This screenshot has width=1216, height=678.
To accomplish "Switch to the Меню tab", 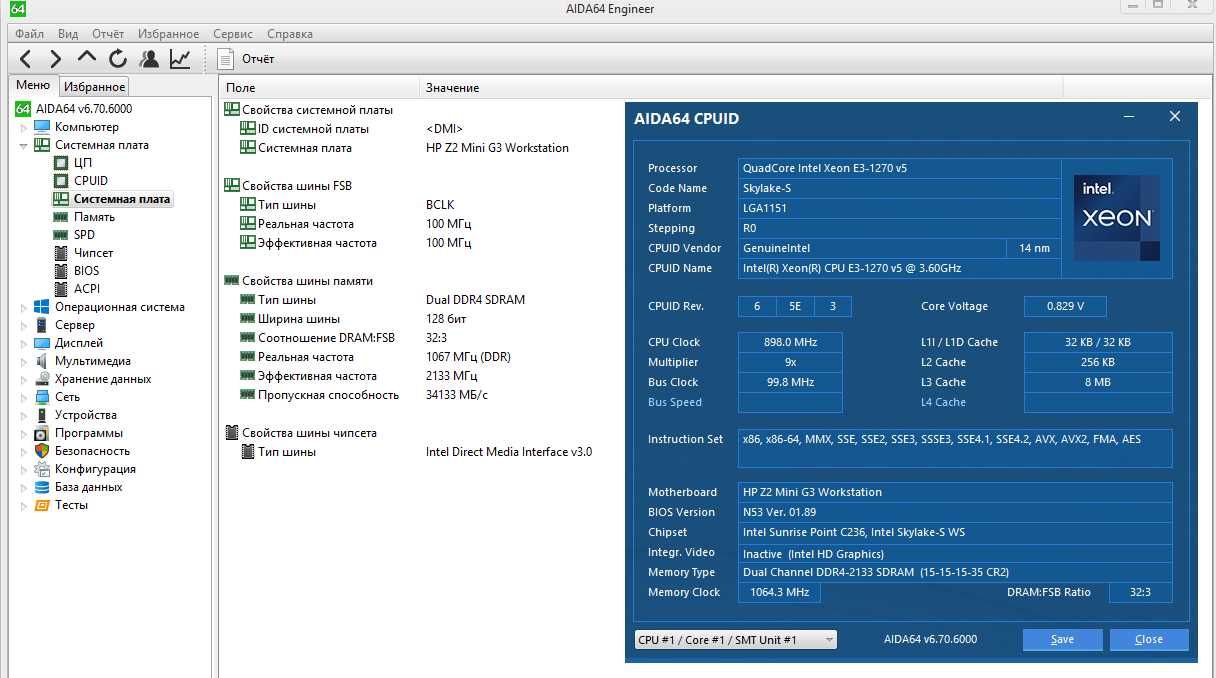I will pos(33,86).
